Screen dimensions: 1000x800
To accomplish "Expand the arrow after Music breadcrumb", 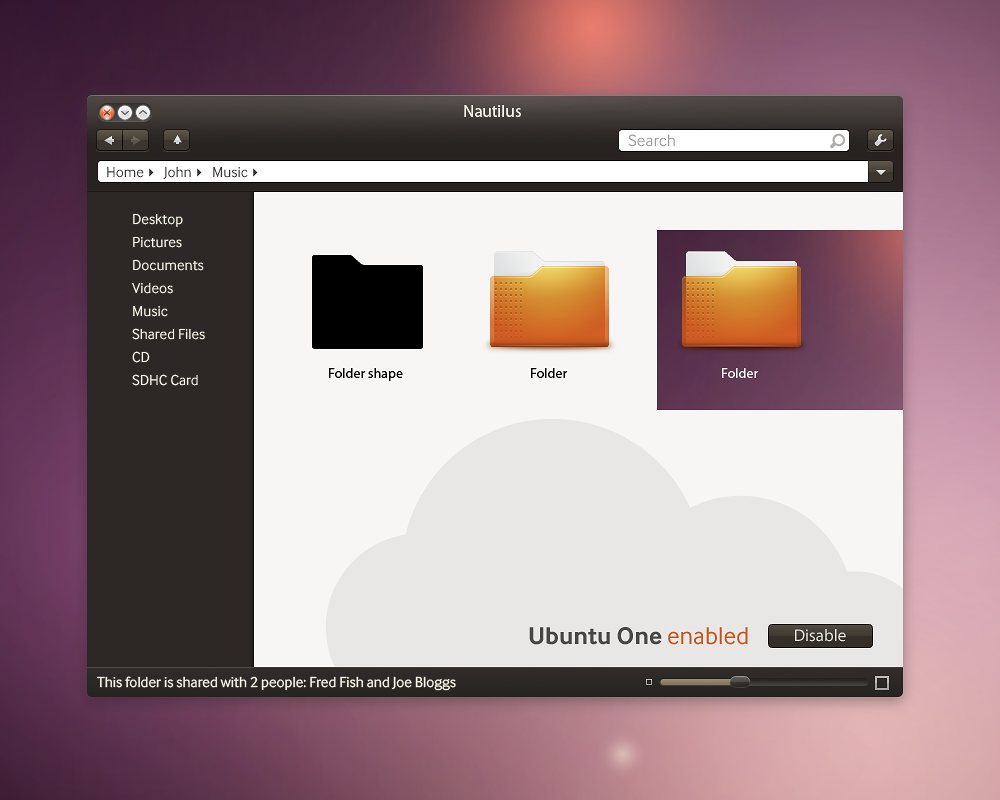I will pos(254,172).
